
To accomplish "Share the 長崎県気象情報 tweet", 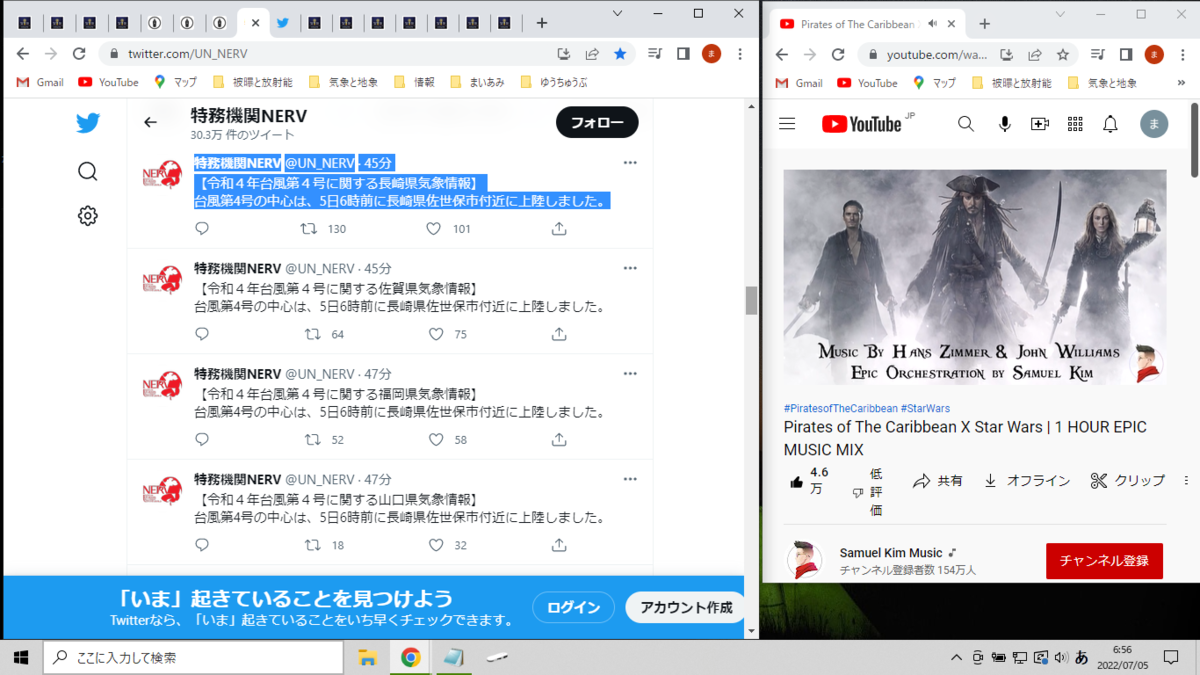I will coord(559,229).
